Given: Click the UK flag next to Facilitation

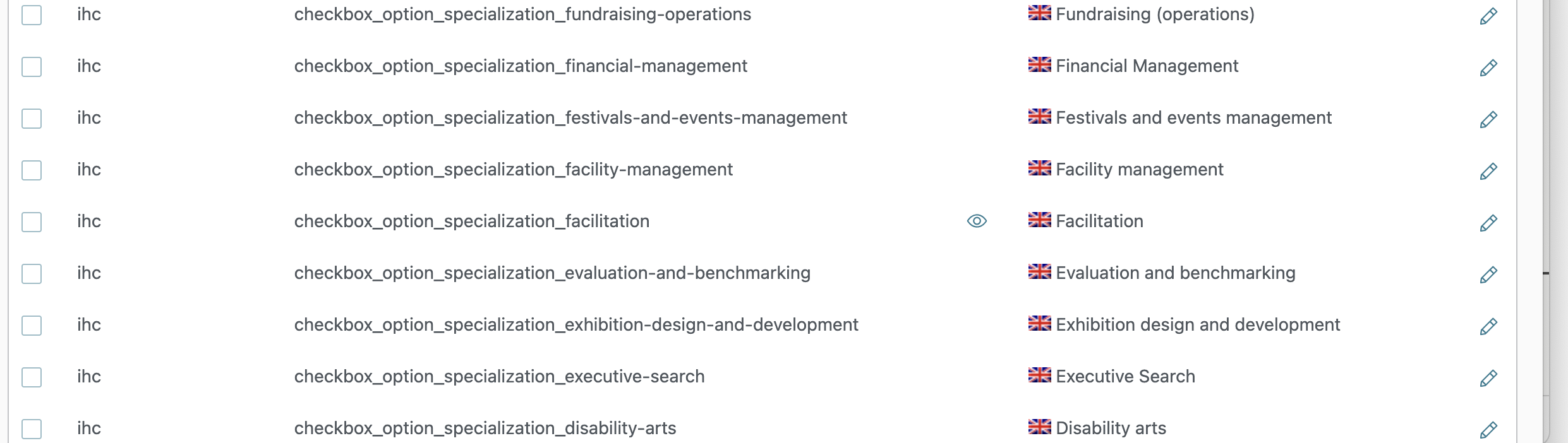Looking at the screenshot, I should (1039, 220).
